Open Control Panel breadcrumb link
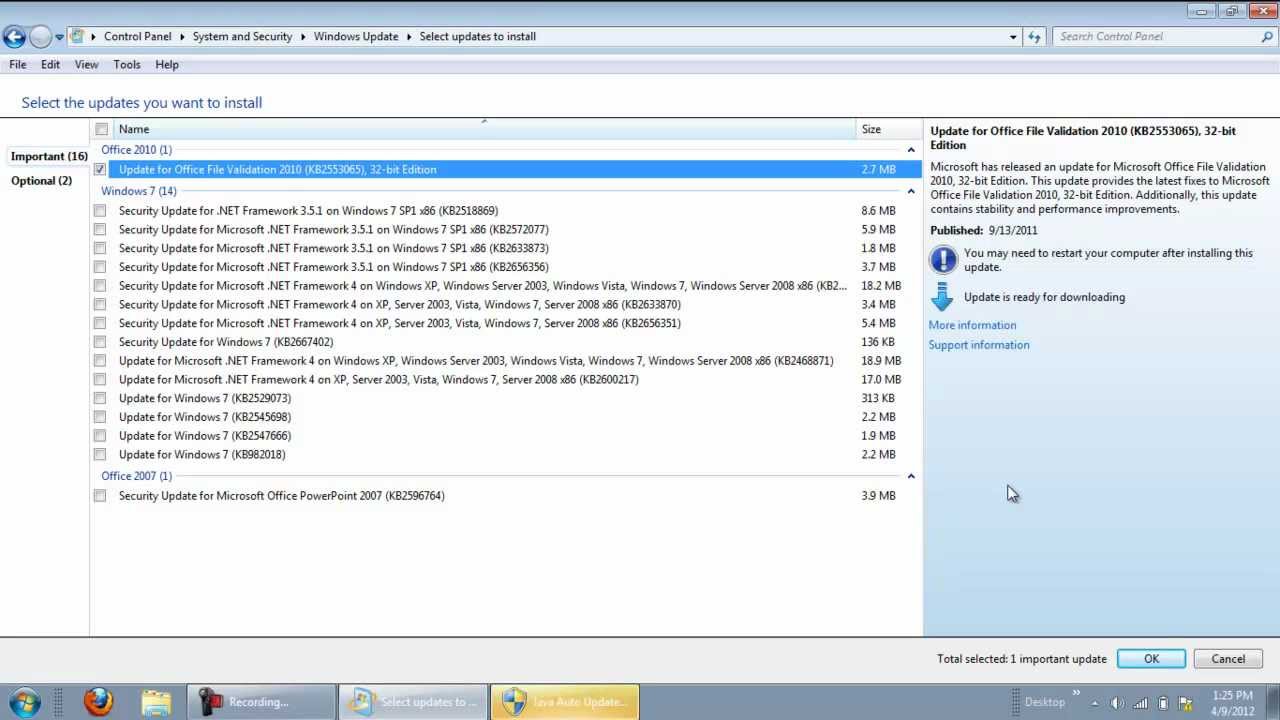 pos(138,36)
